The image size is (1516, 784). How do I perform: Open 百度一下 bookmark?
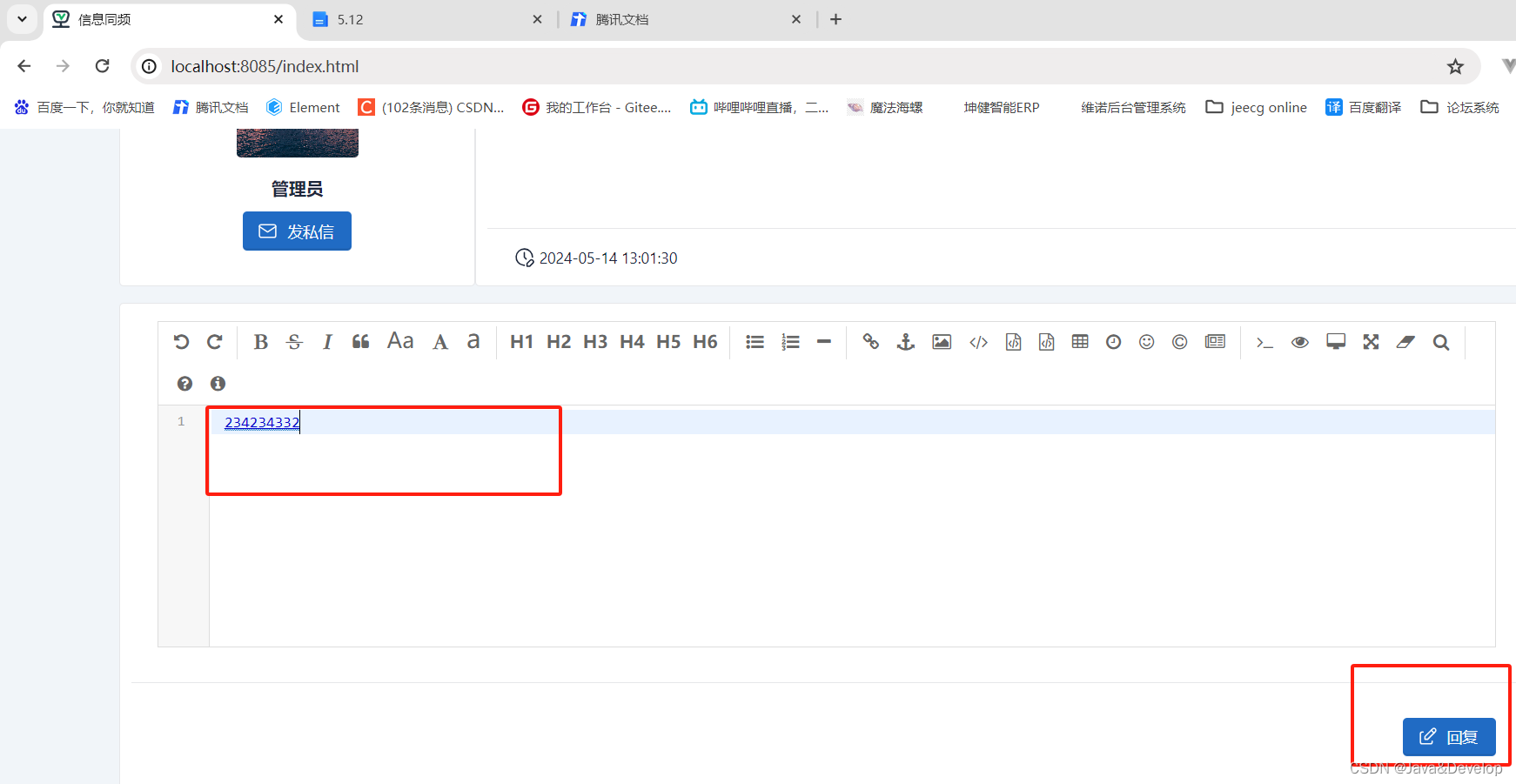pyautogui.click(x=84, y=107)
